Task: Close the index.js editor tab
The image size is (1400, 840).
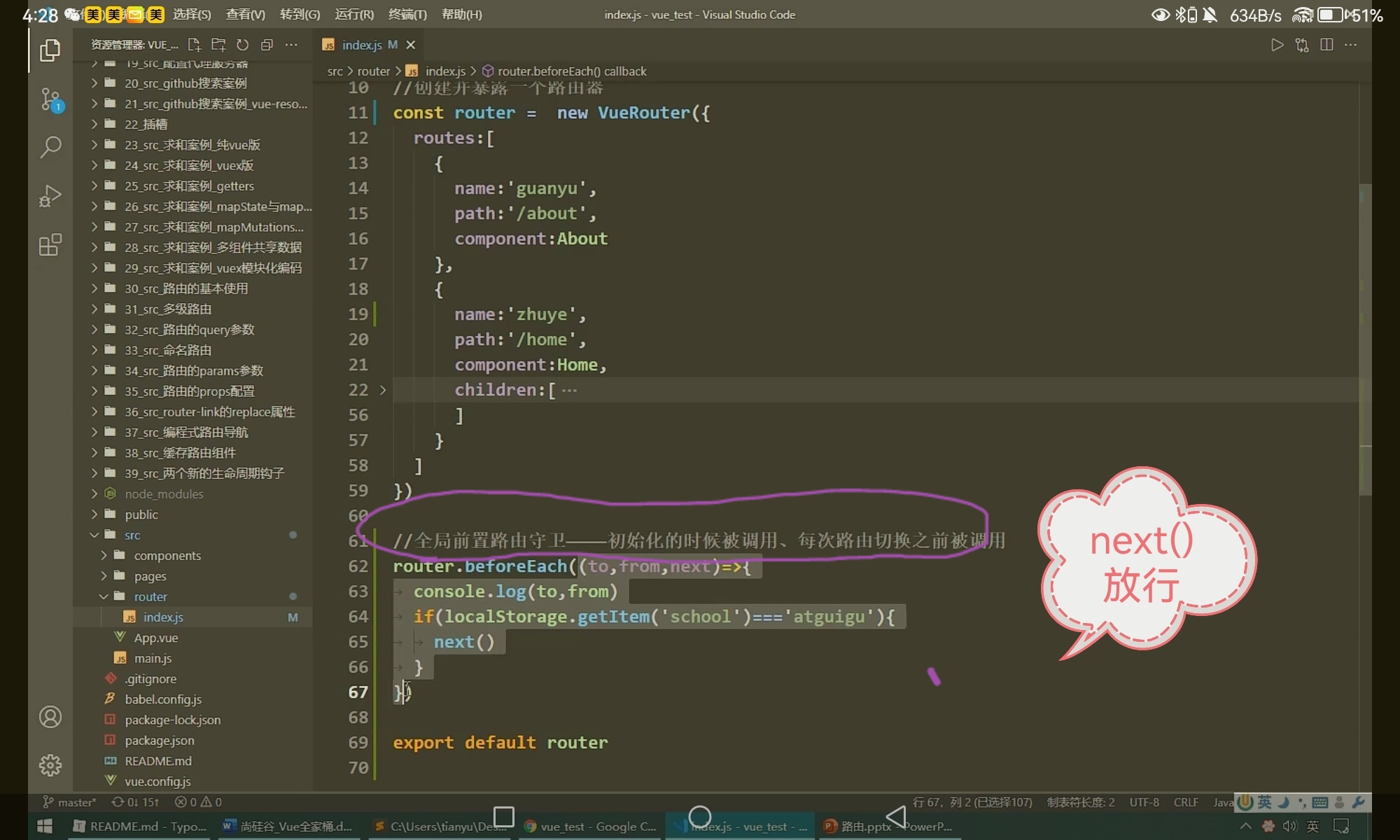Action: click(x=411, y=45)
